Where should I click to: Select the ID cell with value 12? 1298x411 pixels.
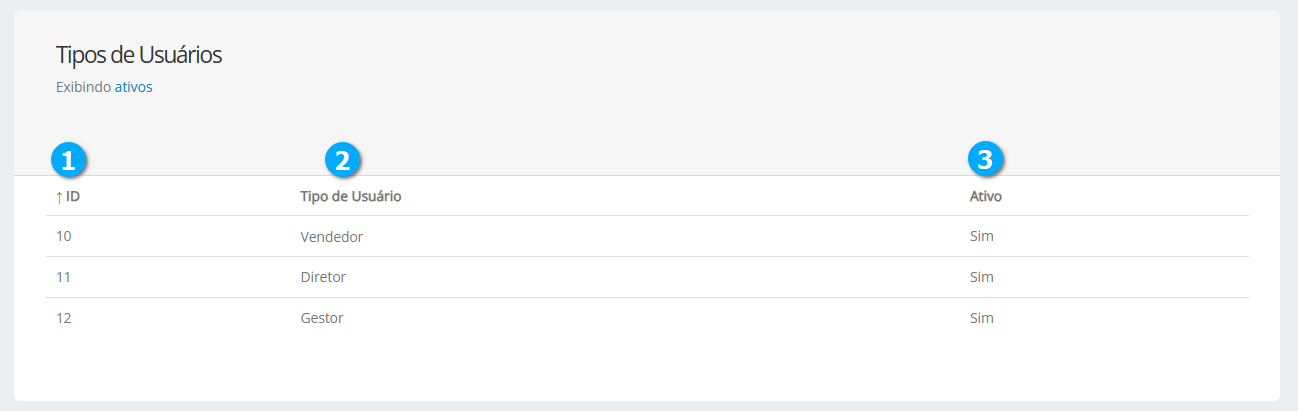click(64, 318)
